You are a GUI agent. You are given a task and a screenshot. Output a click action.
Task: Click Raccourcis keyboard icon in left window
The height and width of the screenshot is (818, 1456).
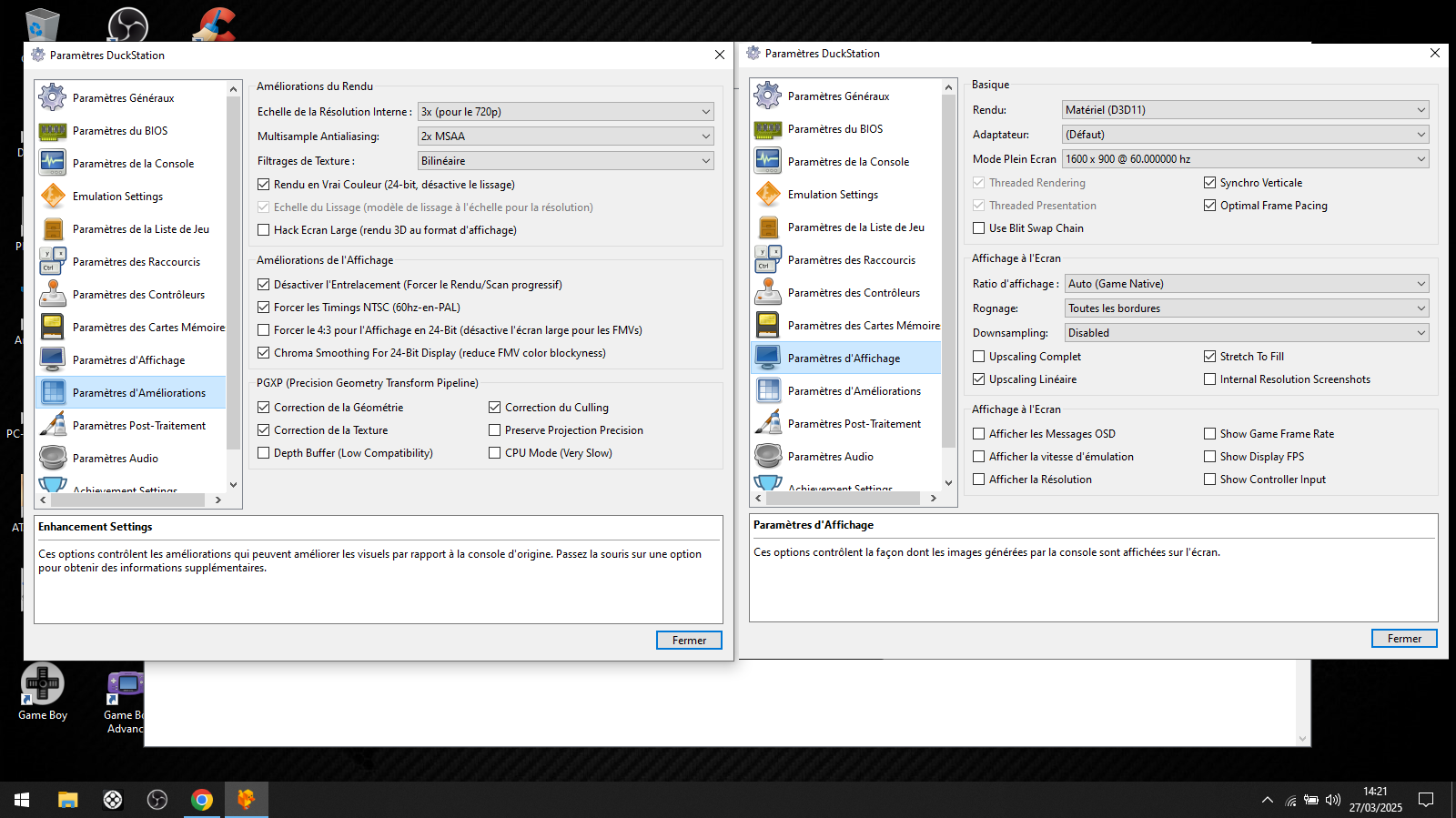[53, 262]
